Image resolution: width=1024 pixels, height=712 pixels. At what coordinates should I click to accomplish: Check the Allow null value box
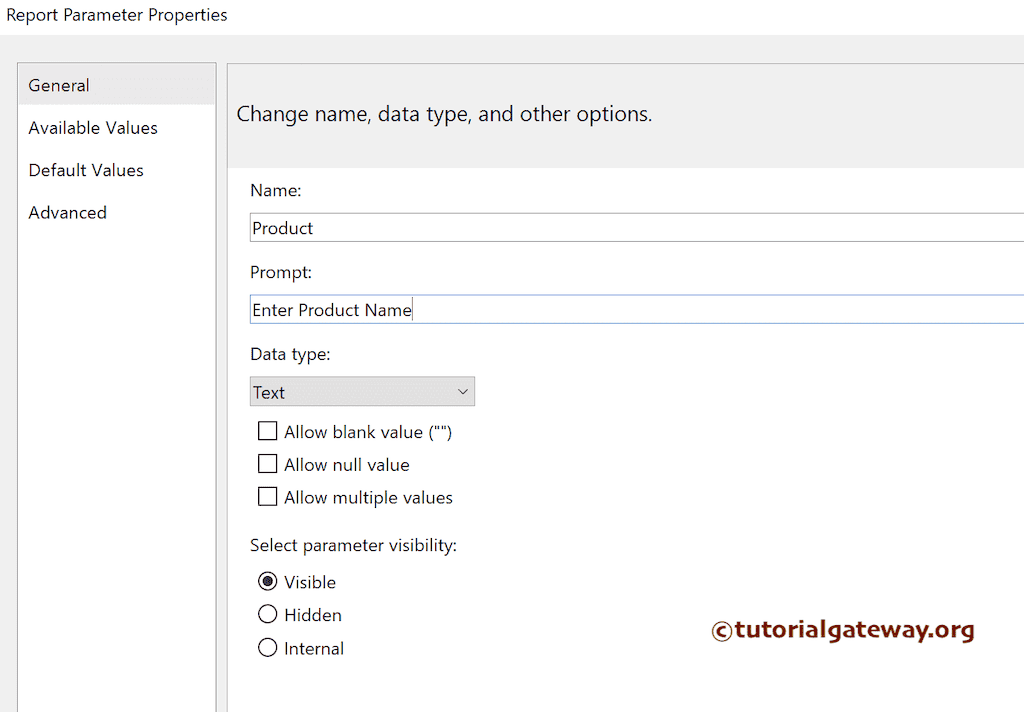pos(268,464)
